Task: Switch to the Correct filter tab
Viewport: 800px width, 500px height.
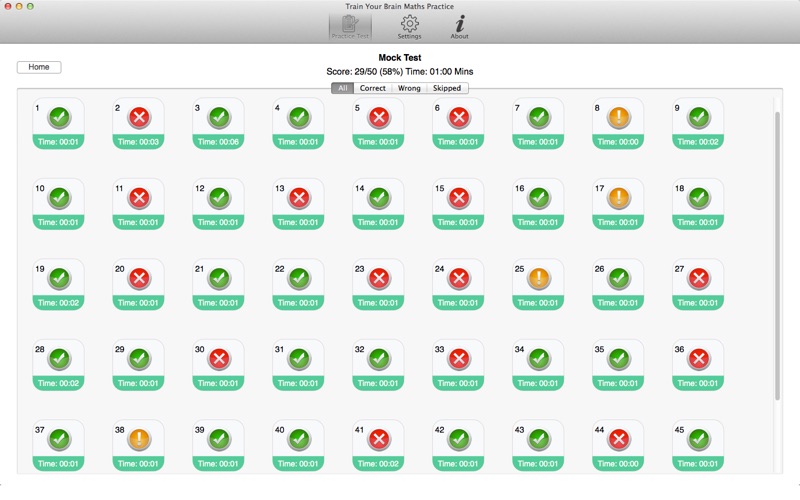Action: [x=372, y=88]
